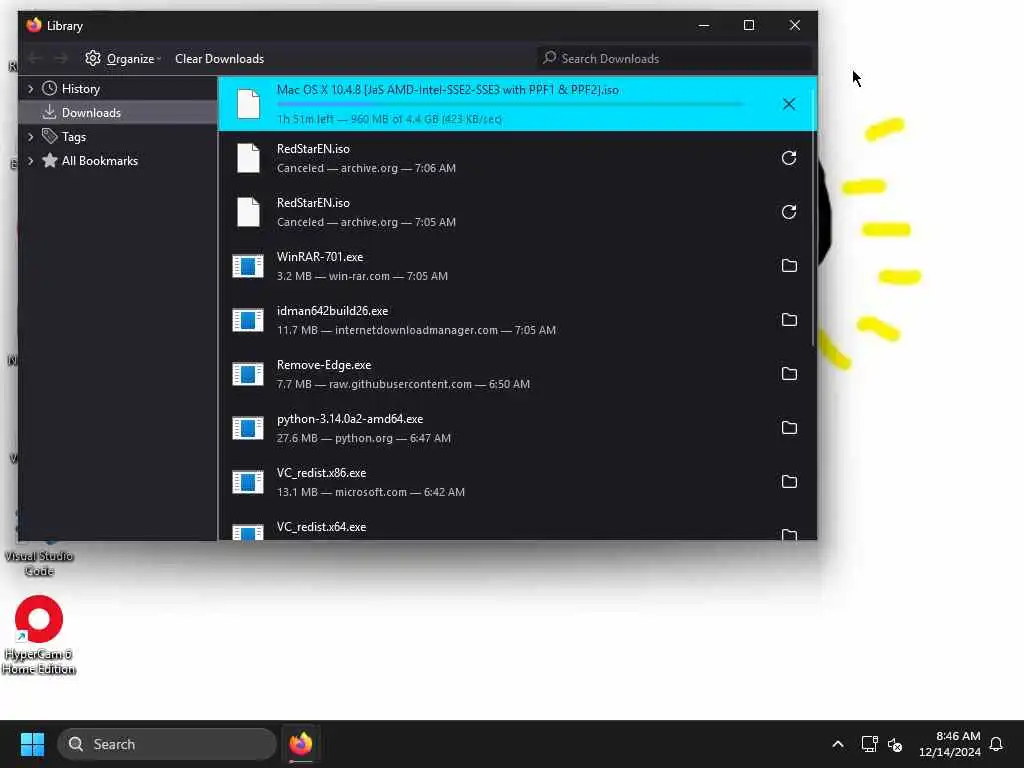Viewport: 1024px width, 768px height.
Task: Open the Windows Start menu
Action: click(x=32, y=744)
